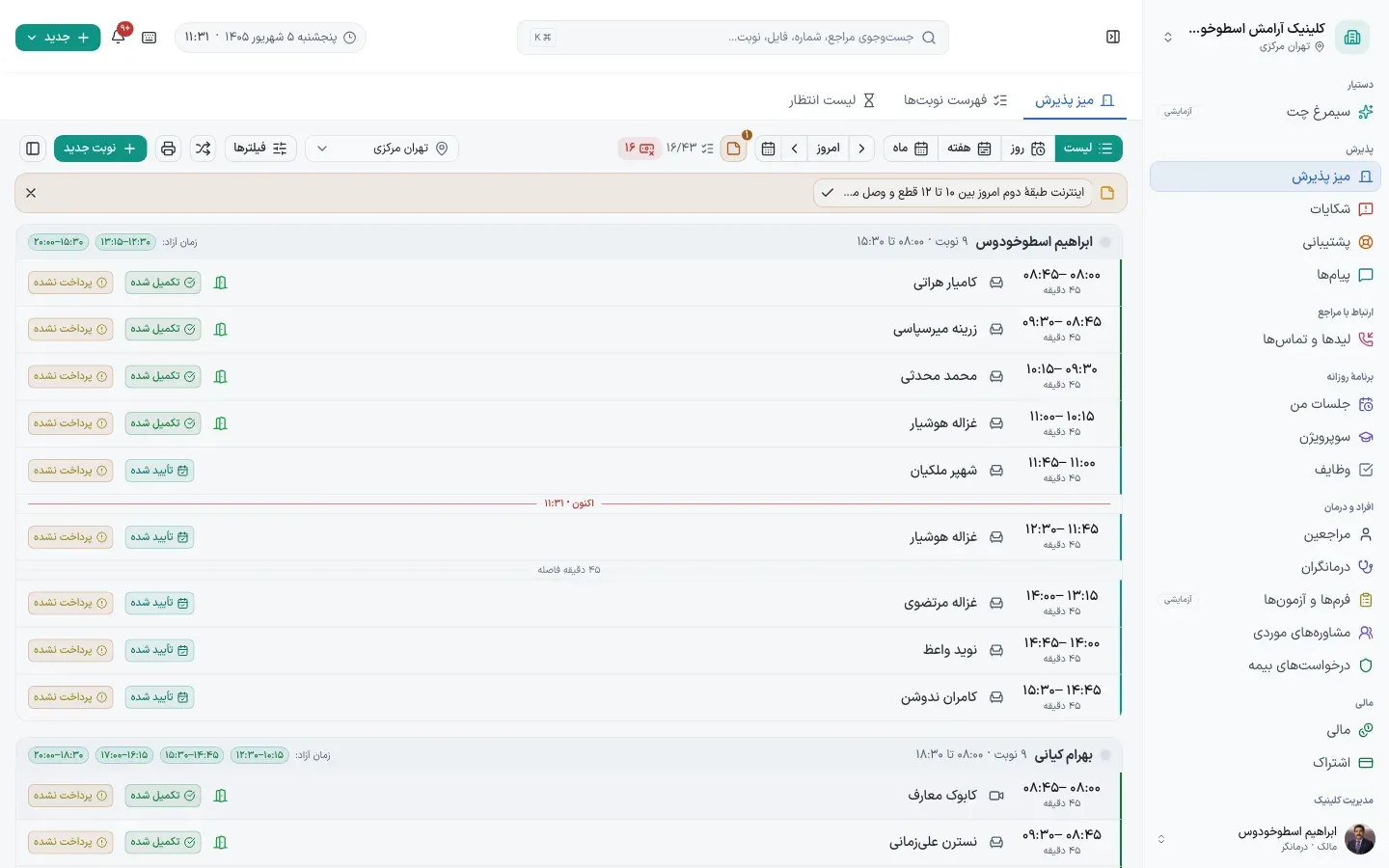Switch to روز view
The width and height of the screenshot is (1389, 868).
pos(1028,149)
